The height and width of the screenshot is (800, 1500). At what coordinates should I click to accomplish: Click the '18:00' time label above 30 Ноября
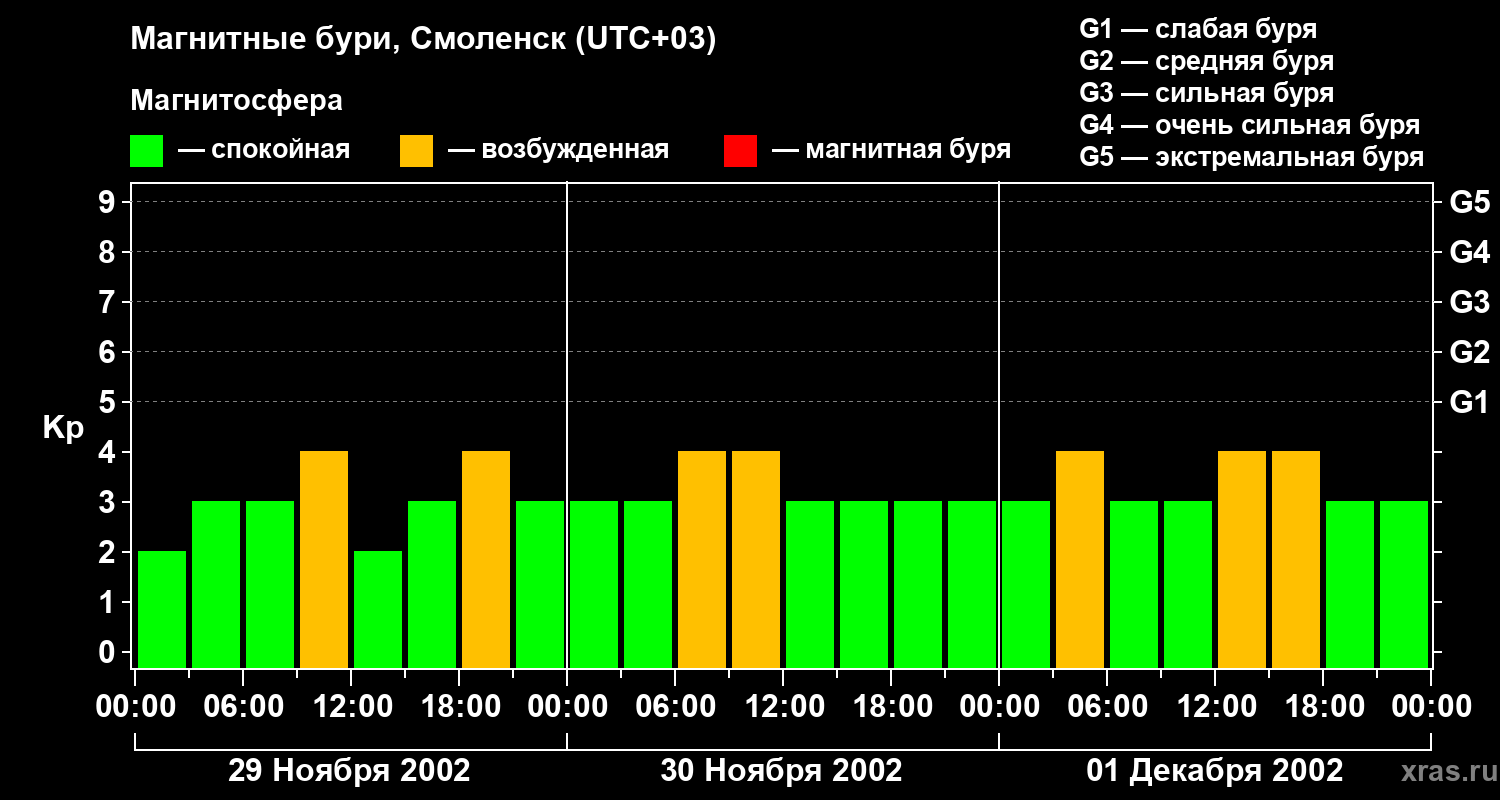891,707
